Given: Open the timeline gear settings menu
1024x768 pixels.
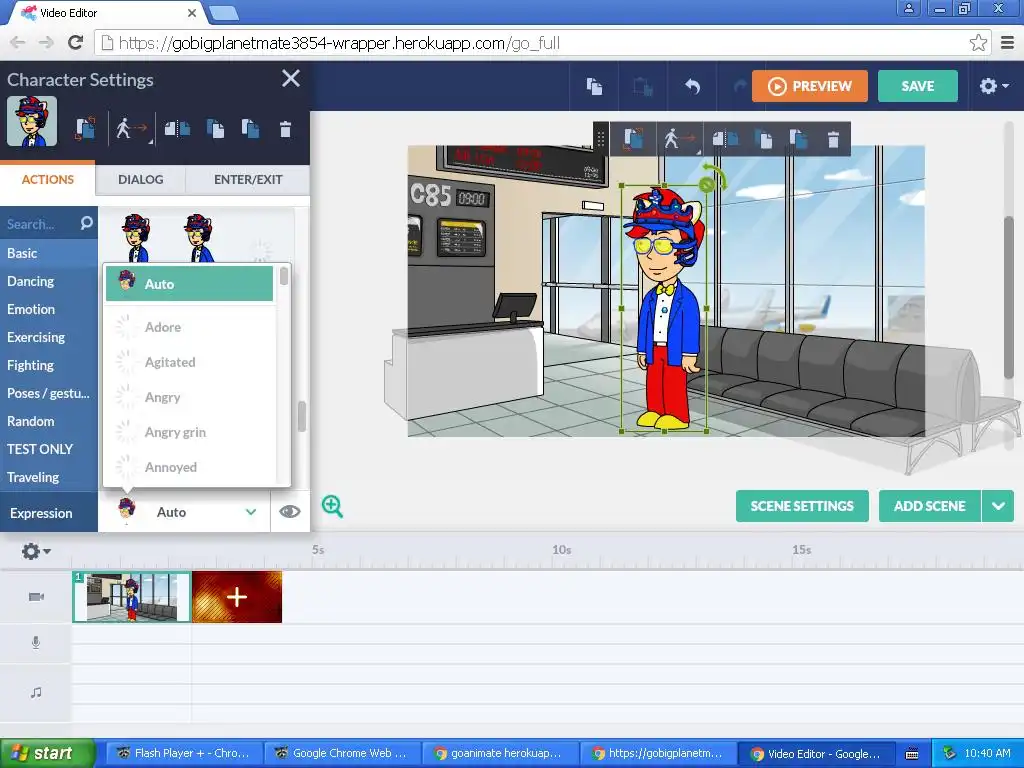Looking at the screenshot, I should coord(36,551).
